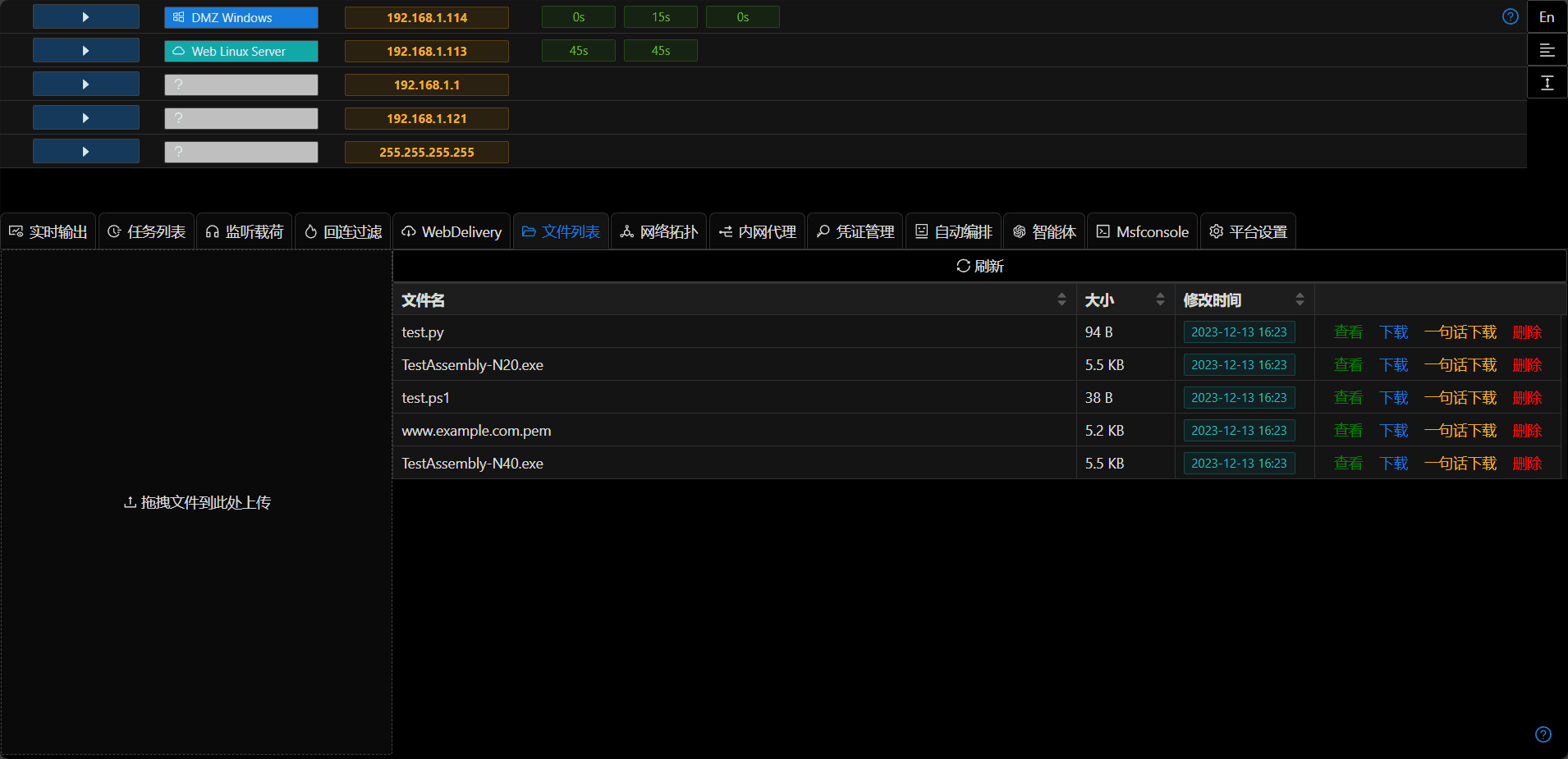Image resolution: width=1568 pixels, height=759 pixels.
Task: Open the 内网代理 tab
Action: 757,231
